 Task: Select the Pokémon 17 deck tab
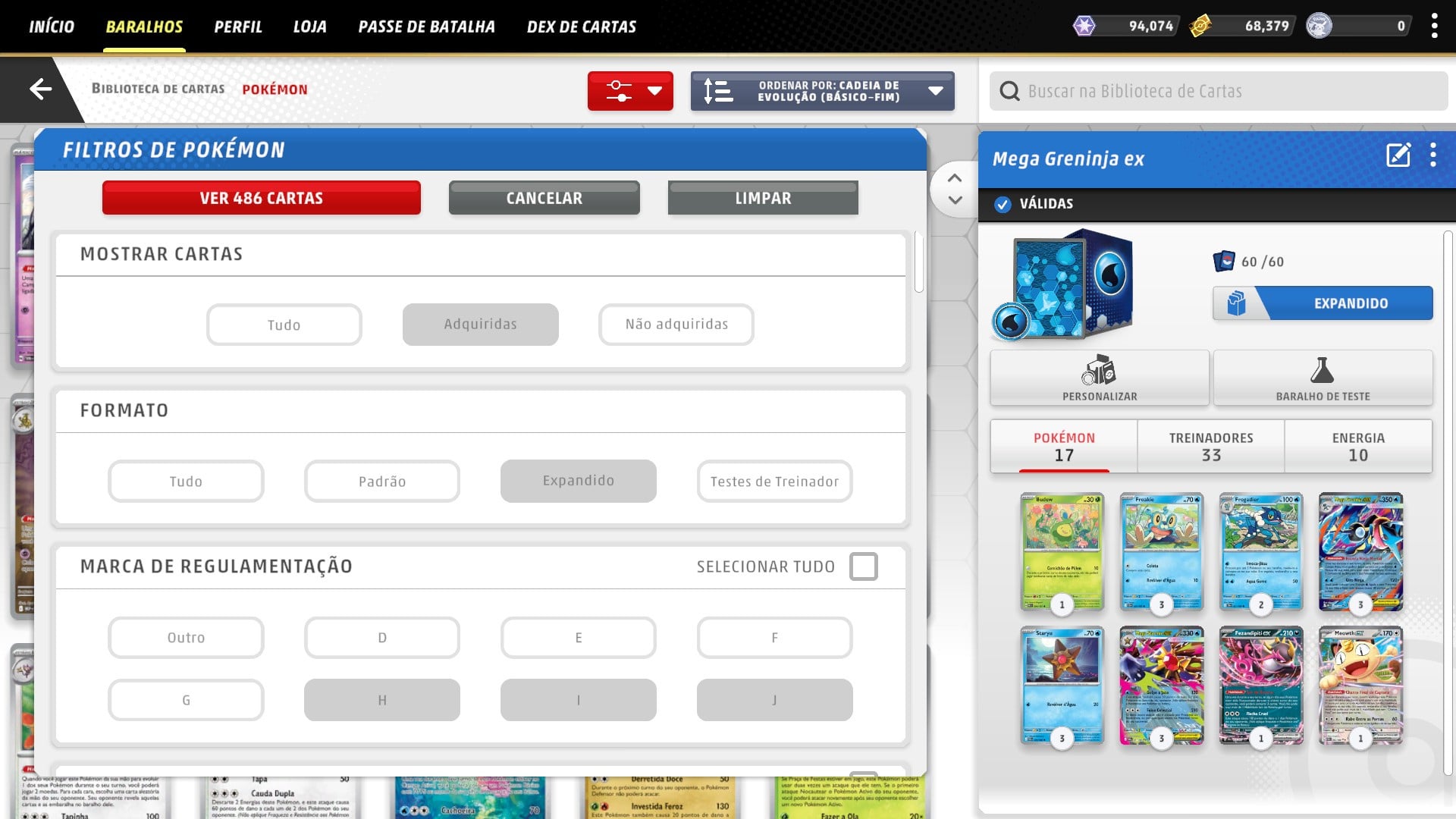coord(1064,447)
